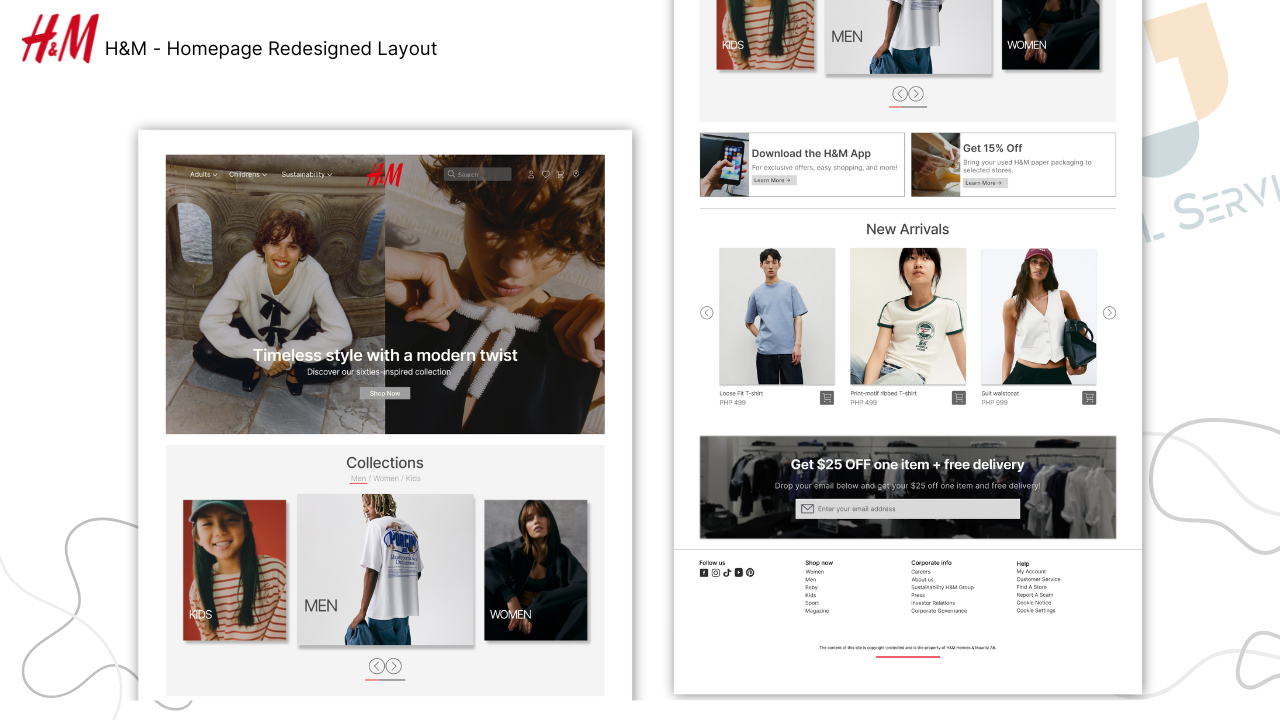Expand the Childrens dropdown menu
The image size is (1280, 720).
coord(248,175)
